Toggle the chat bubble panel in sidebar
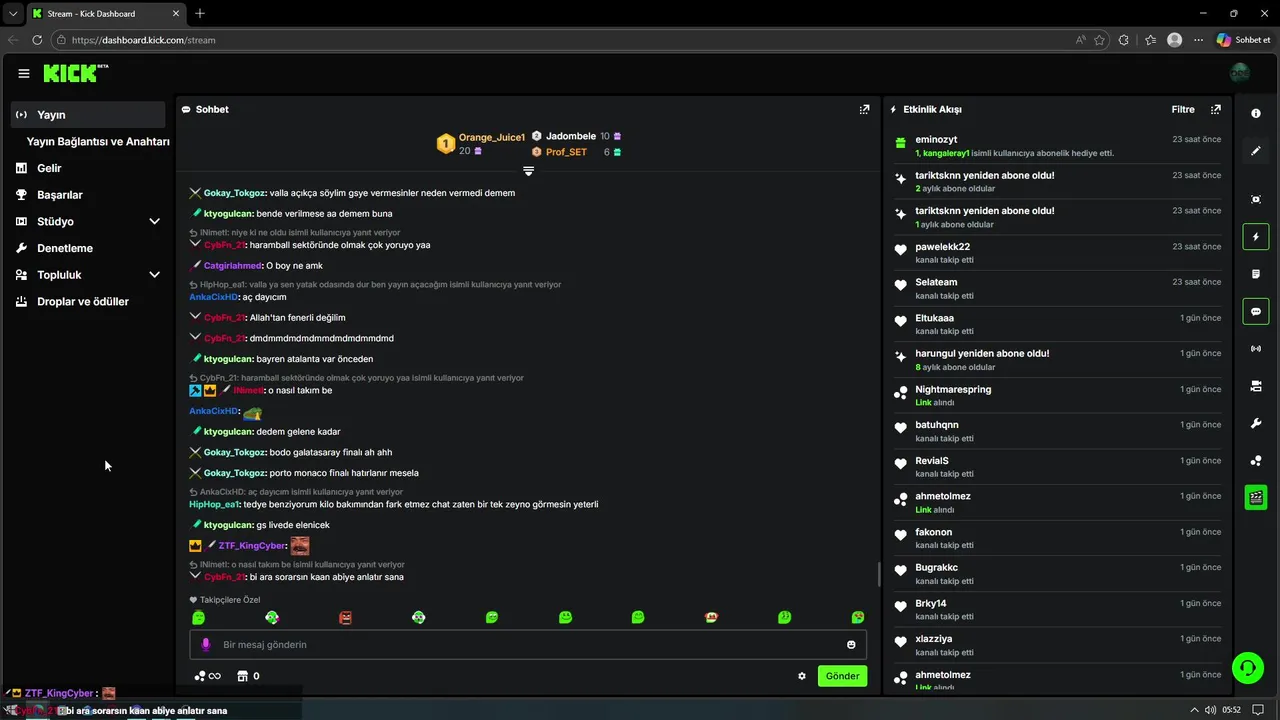 1256,311
